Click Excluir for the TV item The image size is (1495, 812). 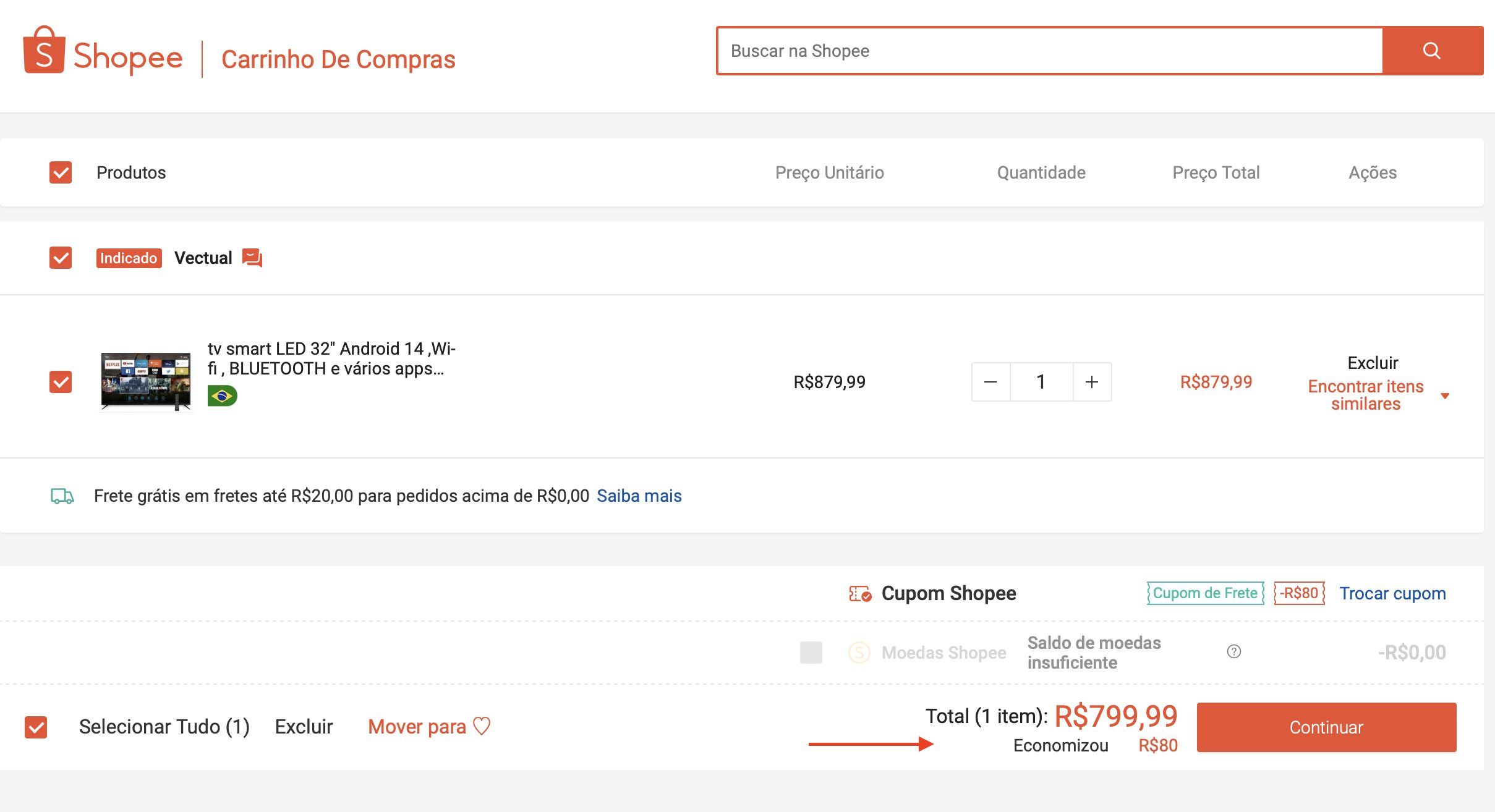coord(1373,363)
